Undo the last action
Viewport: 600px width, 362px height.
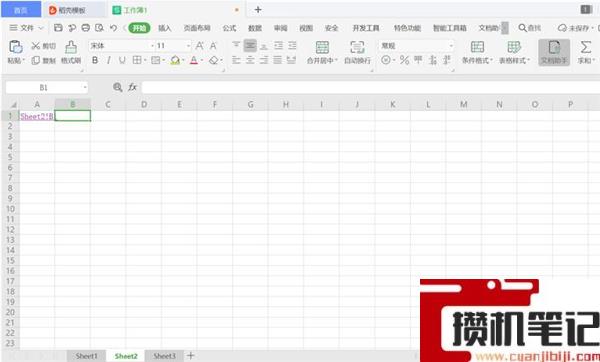pyautogui.click(x=113, y=28)
